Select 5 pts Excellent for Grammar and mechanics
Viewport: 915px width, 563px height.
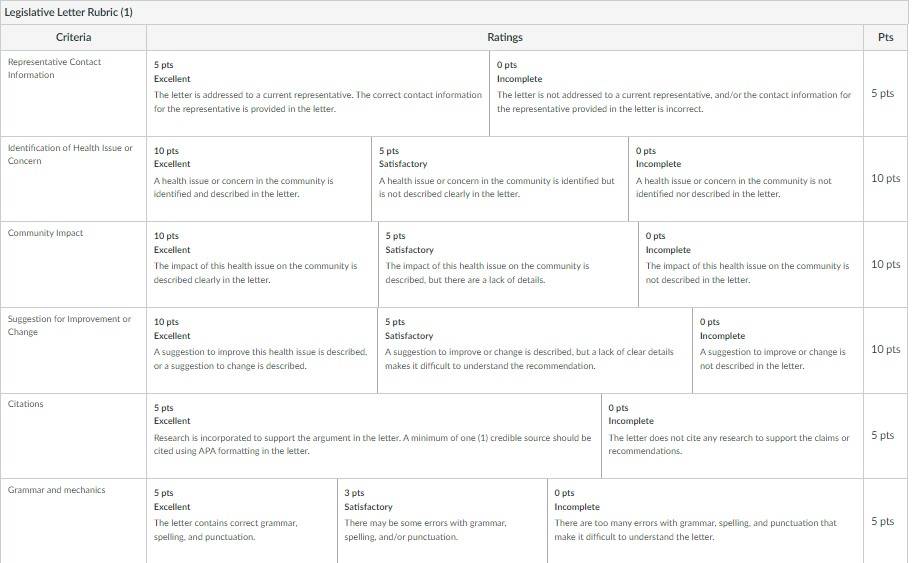click(242, 520)
